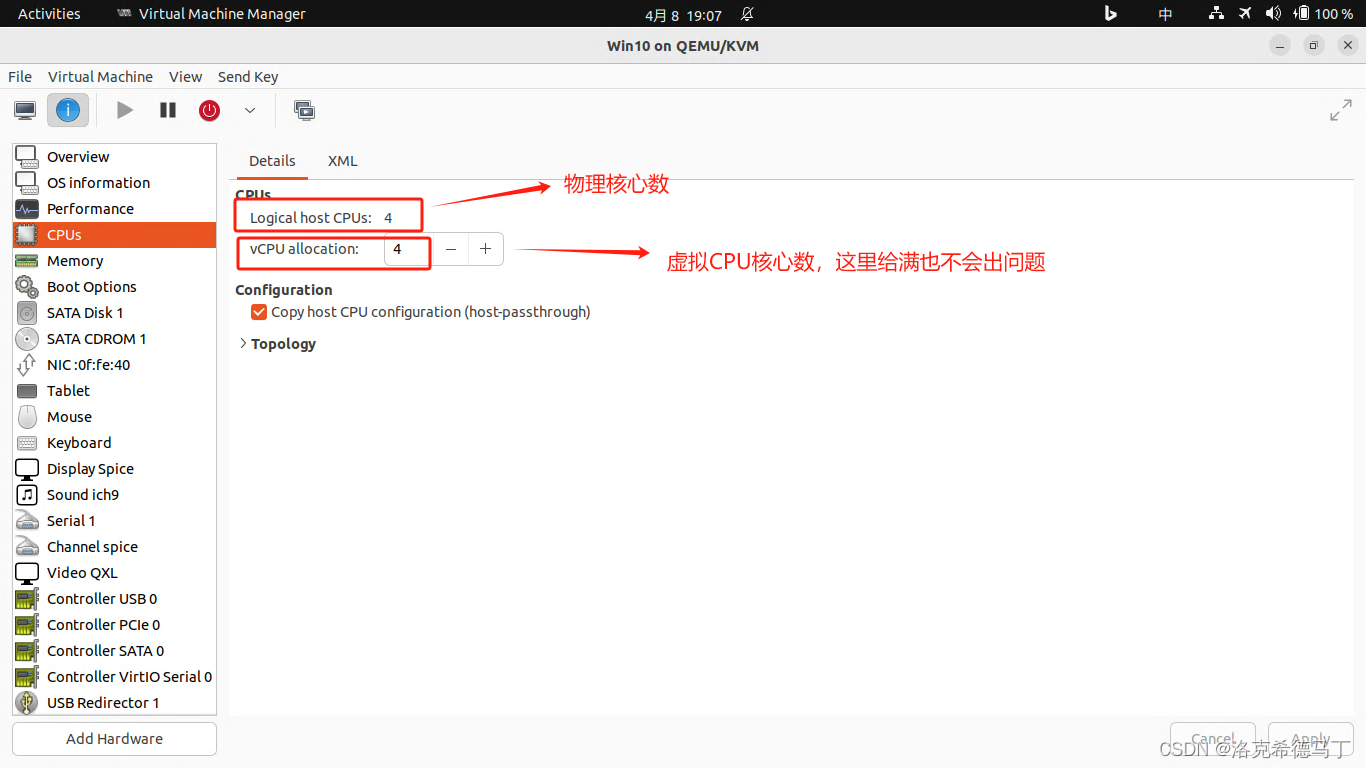Click the battery 100% indicator
Viewport: 1366px width, 768px height.
[1324, 14]
